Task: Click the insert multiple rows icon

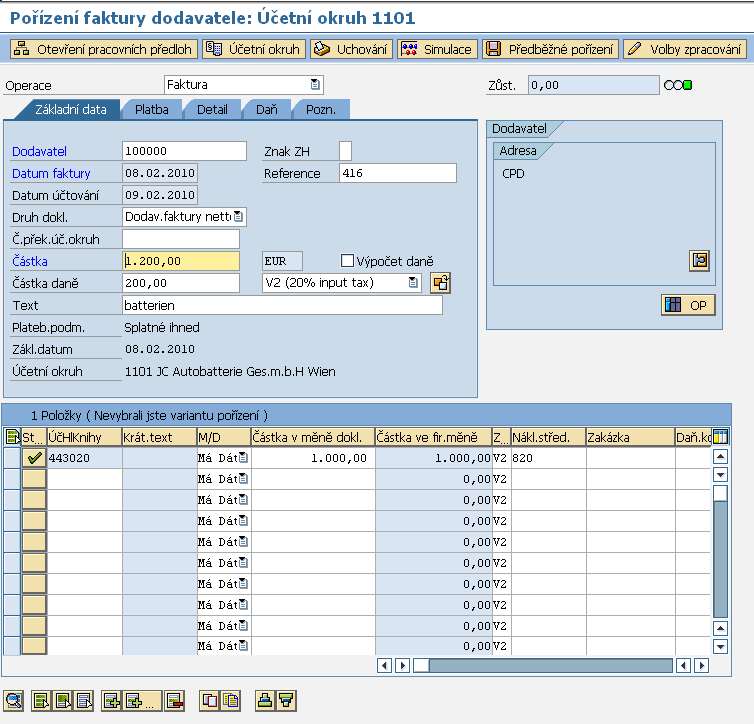Action: pyautogui.click(x=142, y=700)
